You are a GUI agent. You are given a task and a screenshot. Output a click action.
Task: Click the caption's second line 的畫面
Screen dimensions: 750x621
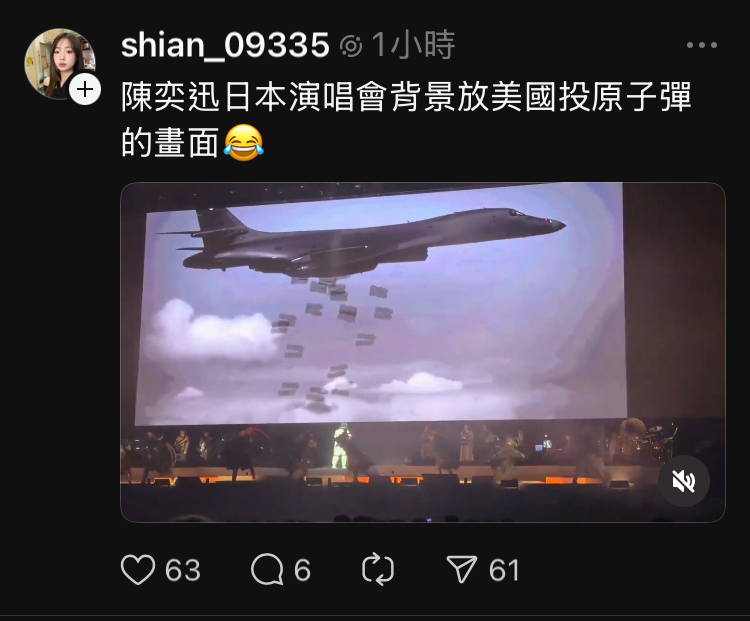click(170, 143)
